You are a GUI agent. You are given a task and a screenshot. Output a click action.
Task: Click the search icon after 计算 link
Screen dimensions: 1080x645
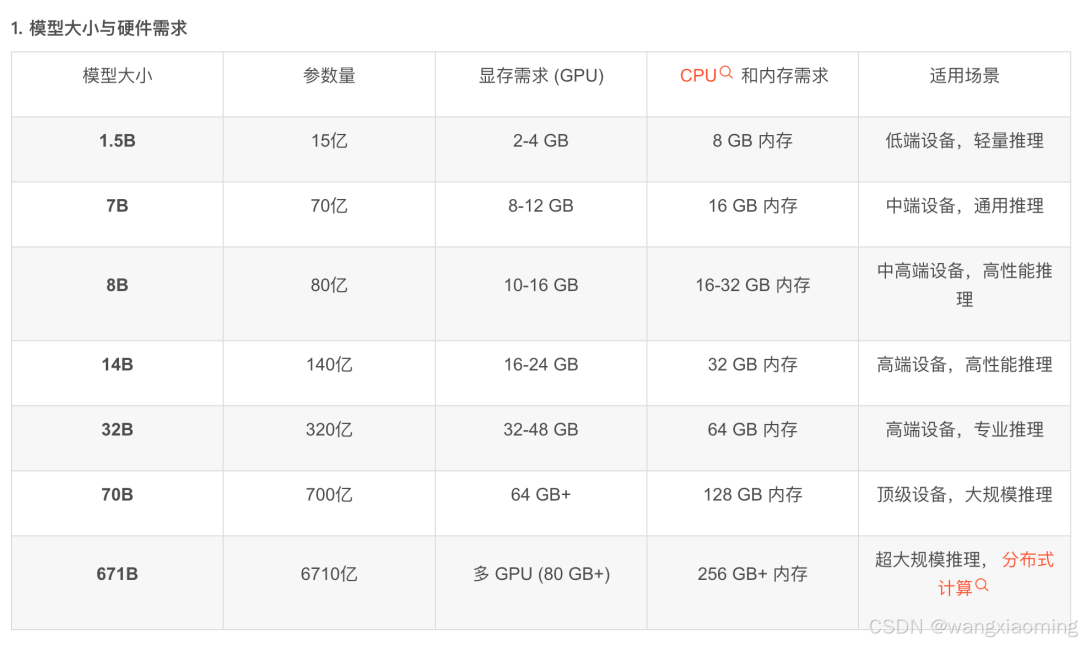point(982,585)
